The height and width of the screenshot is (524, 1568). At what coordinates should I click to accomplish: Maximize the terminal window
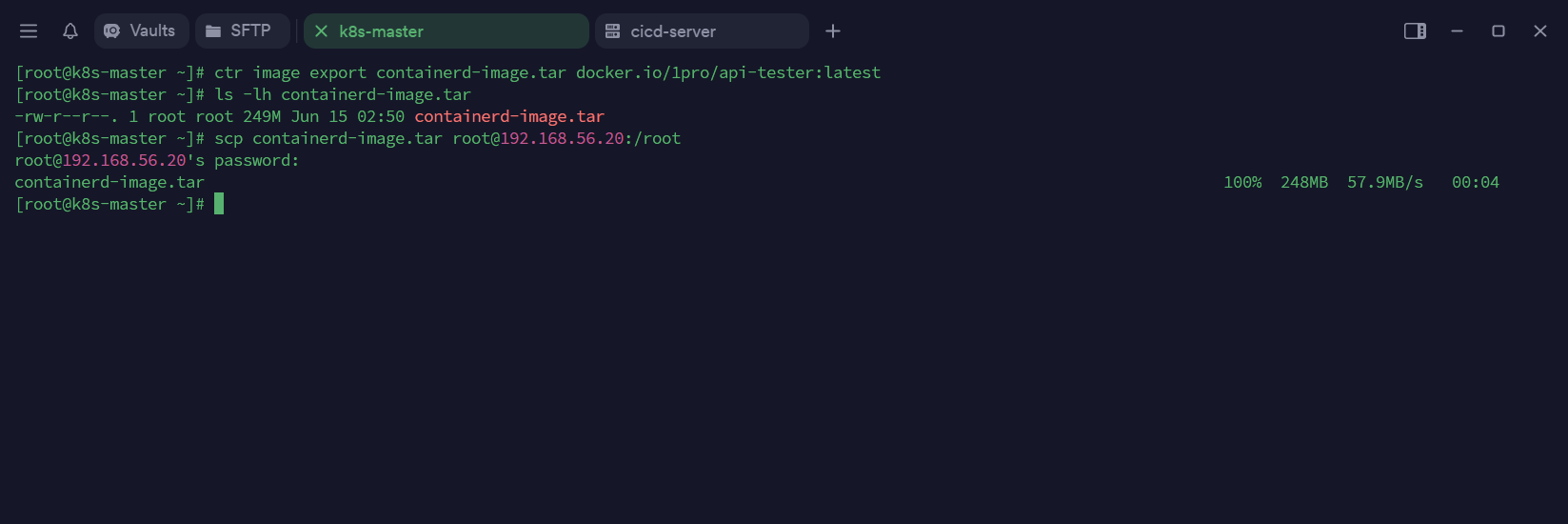pyautogui.click(x=1499, y=31)
